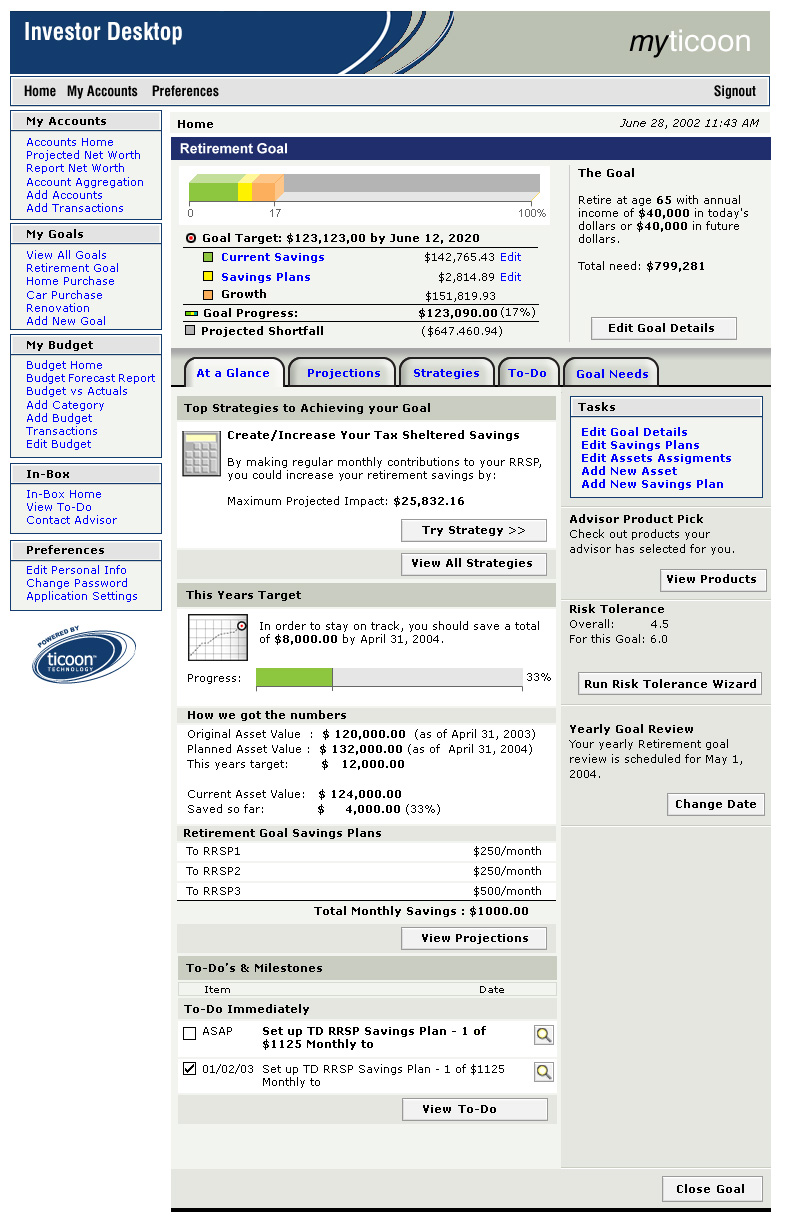This screenshot has width=800, height=1220.
Task: Click the calculator icon beside tax sheltered savings
Action: (201, 453)
